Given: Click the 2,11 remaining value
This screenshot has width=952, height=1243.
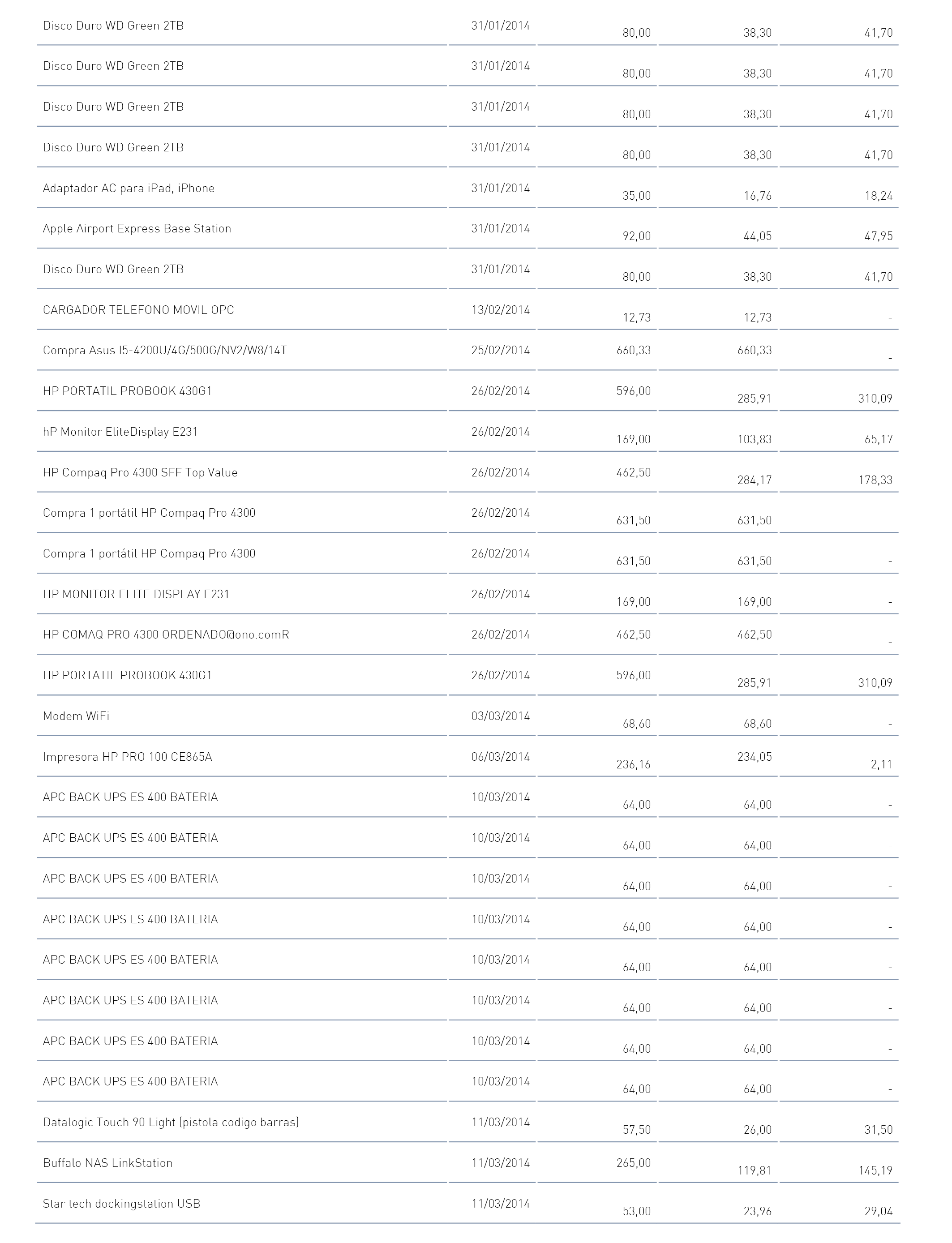Looking at the screenshot, I should [881, 764].
